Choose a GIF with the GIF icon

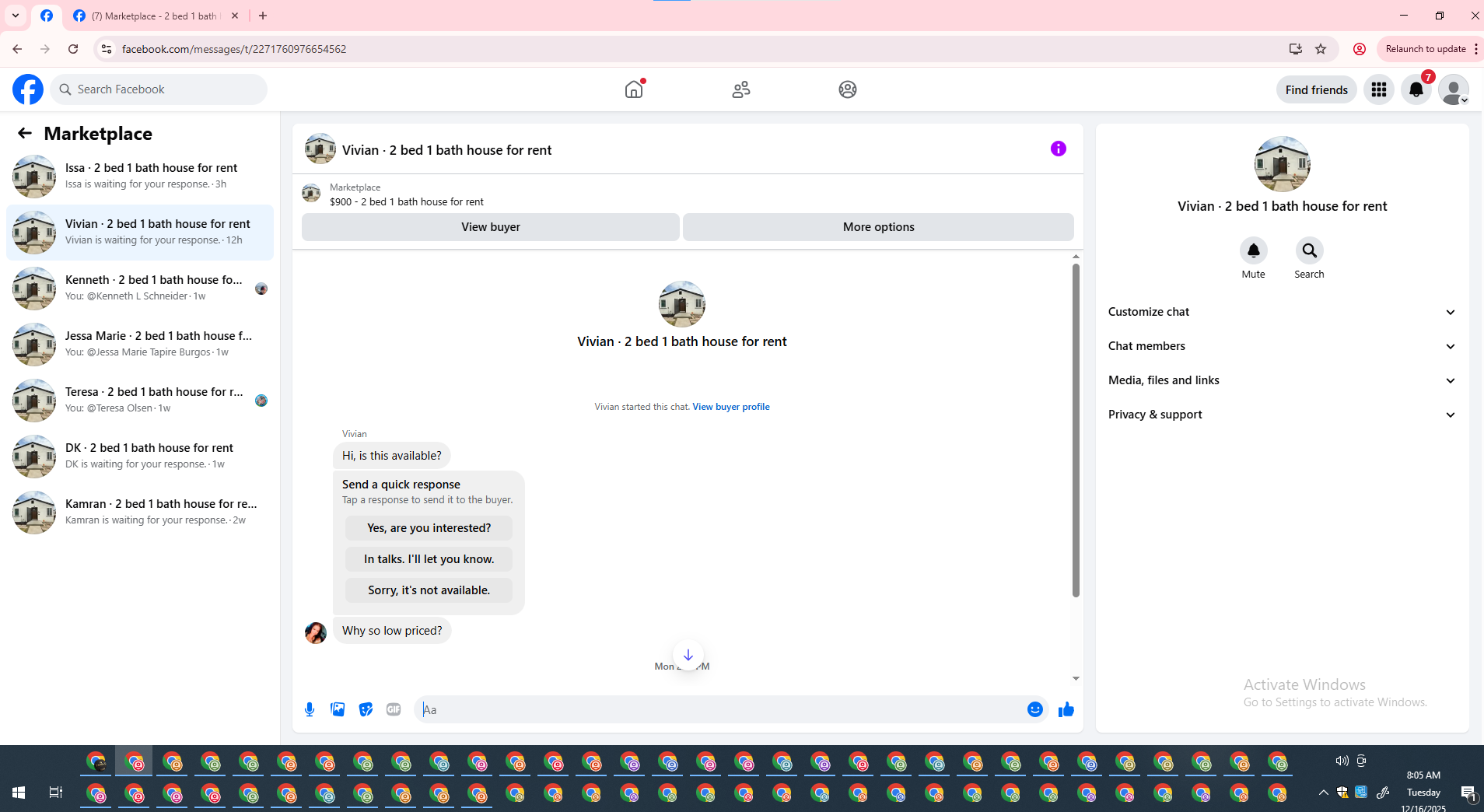[394, 709]
